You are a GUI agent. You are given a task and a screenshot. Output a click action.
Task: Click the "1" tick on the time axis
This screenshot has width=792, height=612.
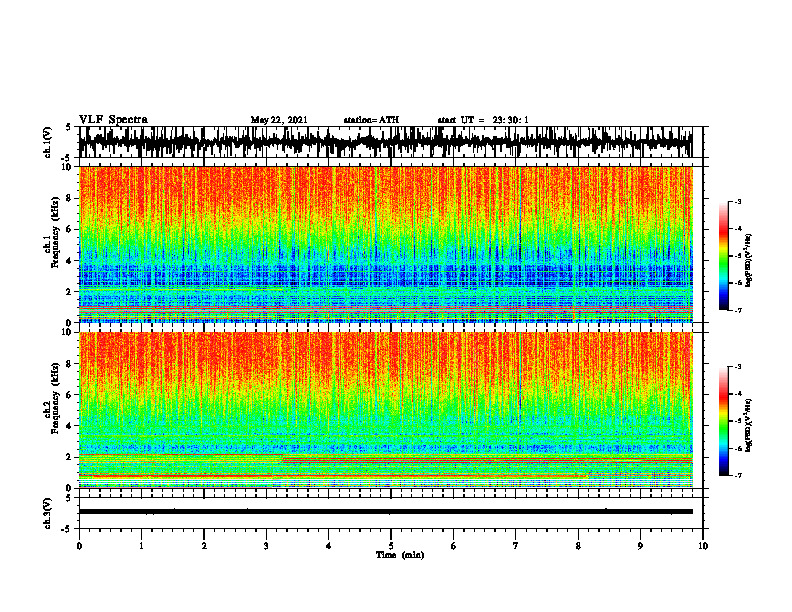pos(141,546)
